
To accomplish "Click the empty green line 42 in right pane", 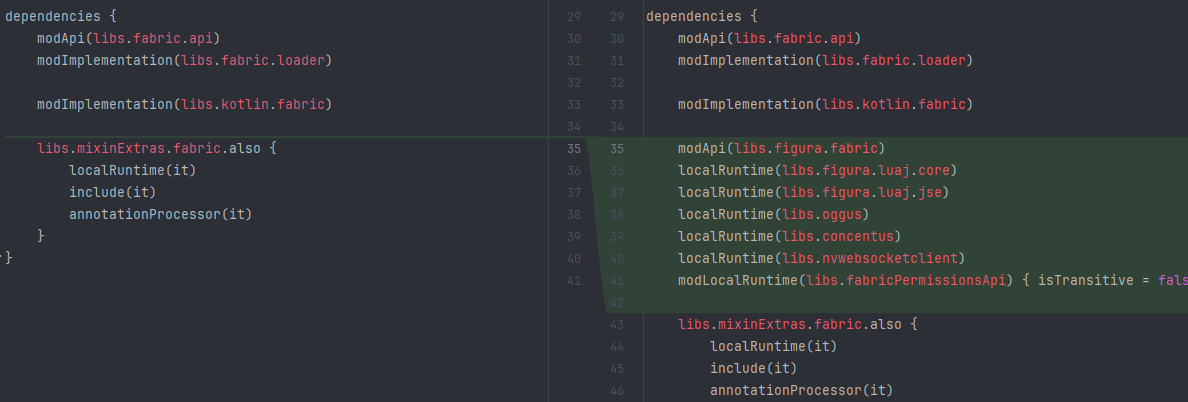I will pos(890,302).
